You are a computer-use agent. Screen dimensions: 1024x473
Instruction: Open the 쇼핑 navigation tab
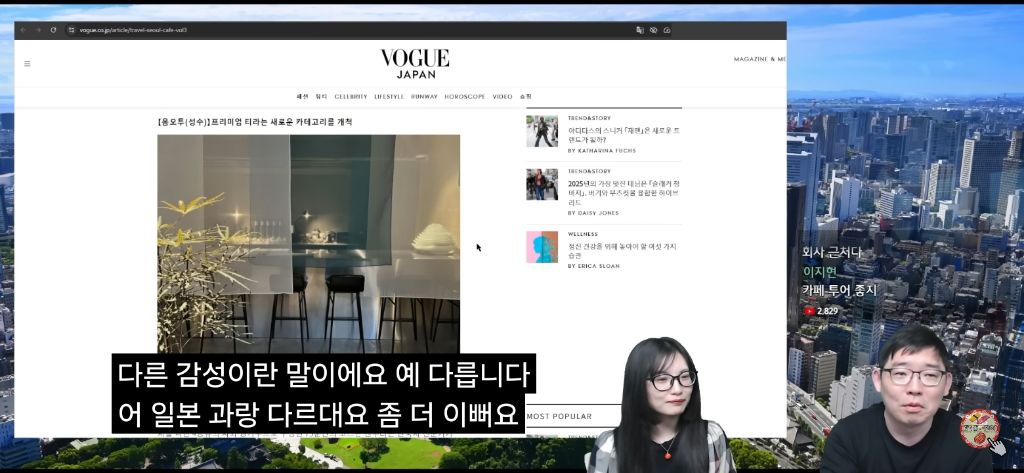coord(526,96)
